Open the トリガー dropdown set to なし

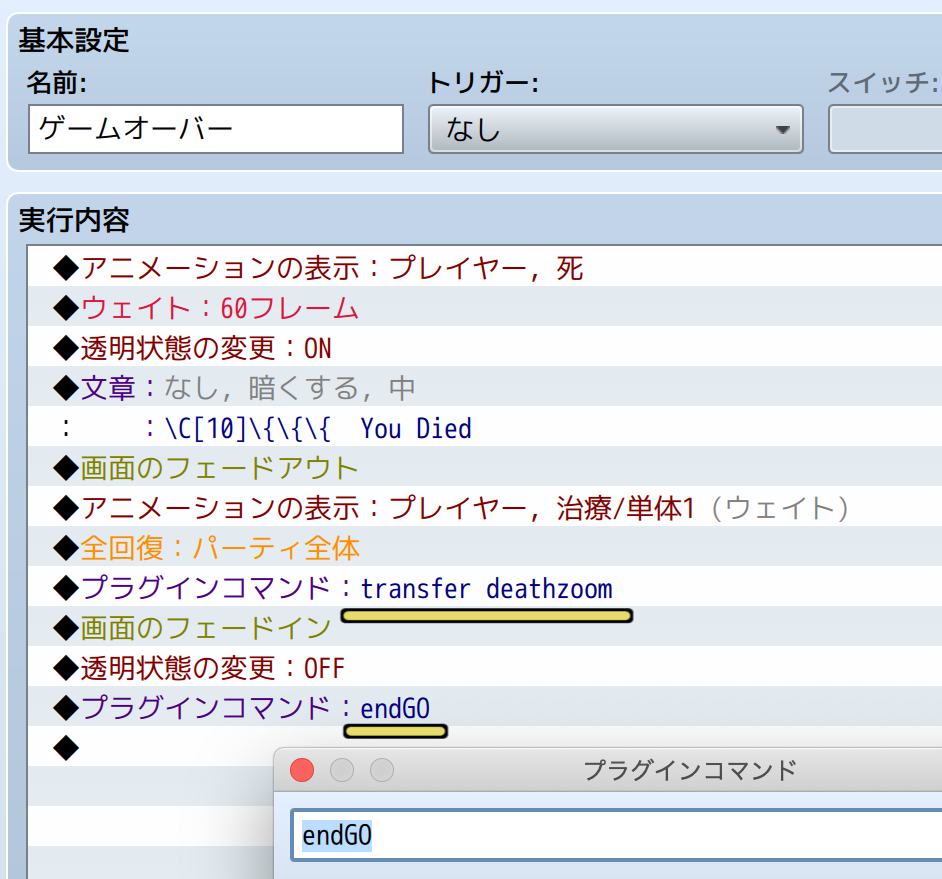615,129
